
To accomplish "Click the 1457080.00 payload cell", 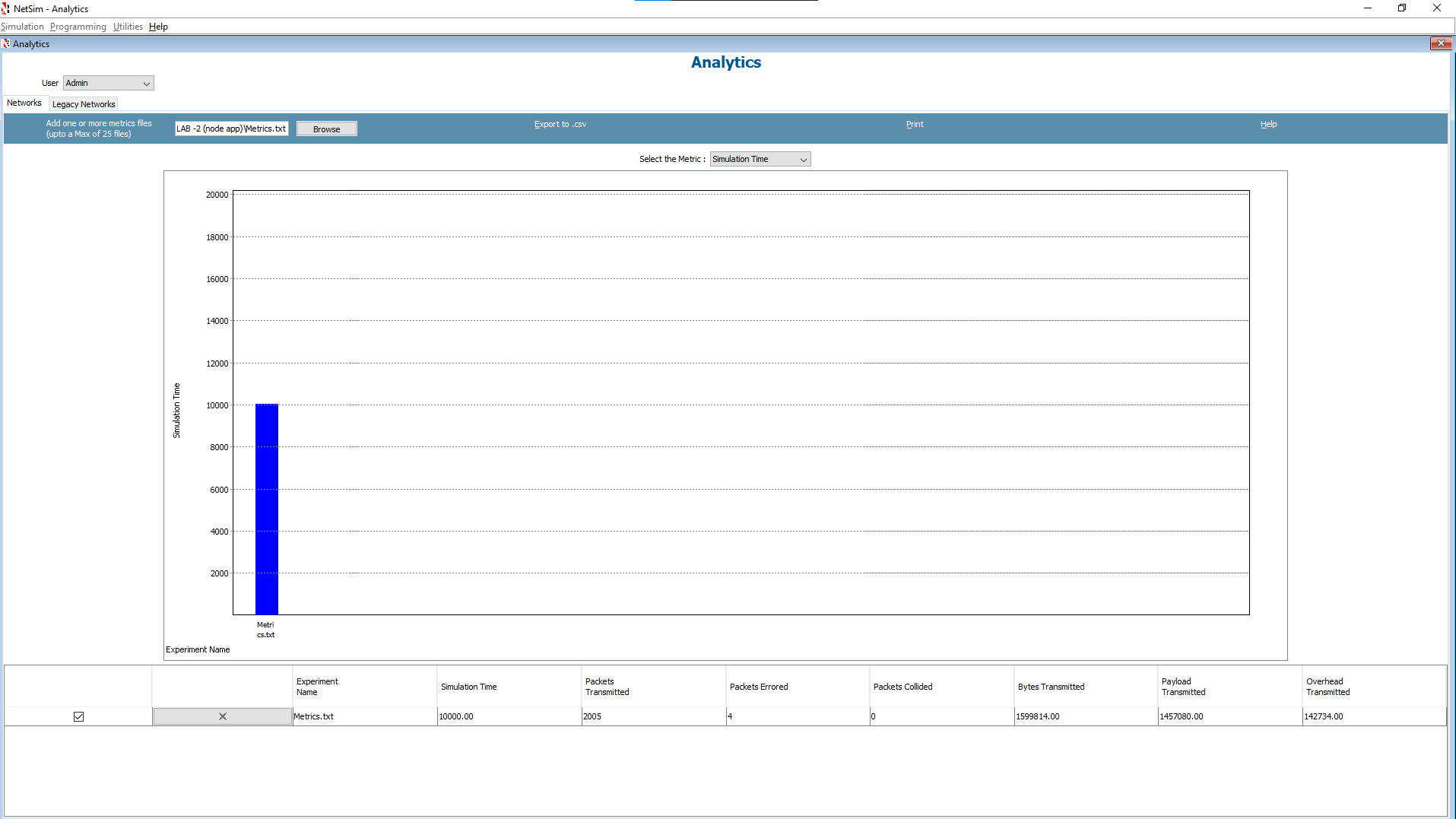I will 1229,716.
